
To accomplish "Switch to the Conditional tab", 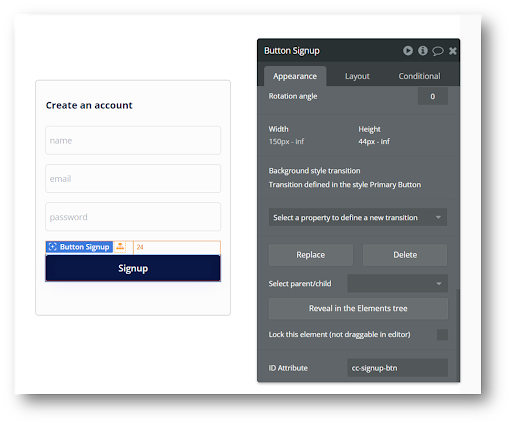I will (419, 76).
